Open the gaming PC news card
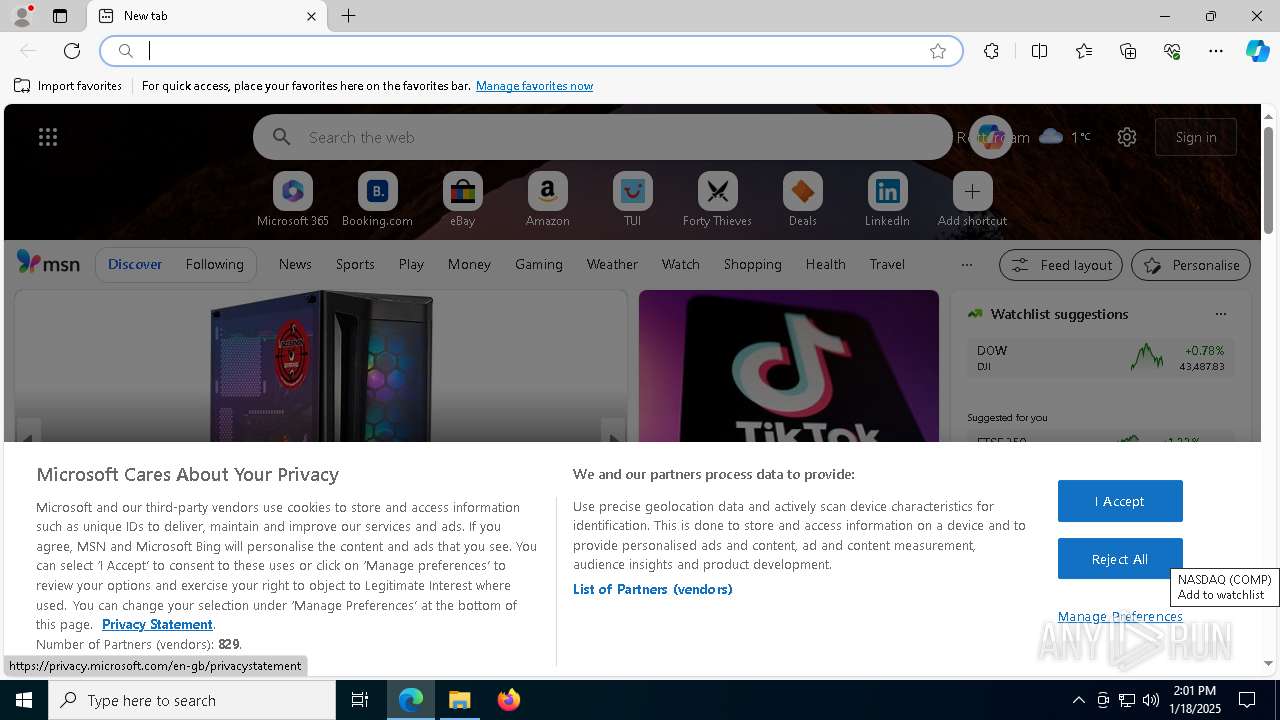The image size is (1280, 720). (321, 366)
